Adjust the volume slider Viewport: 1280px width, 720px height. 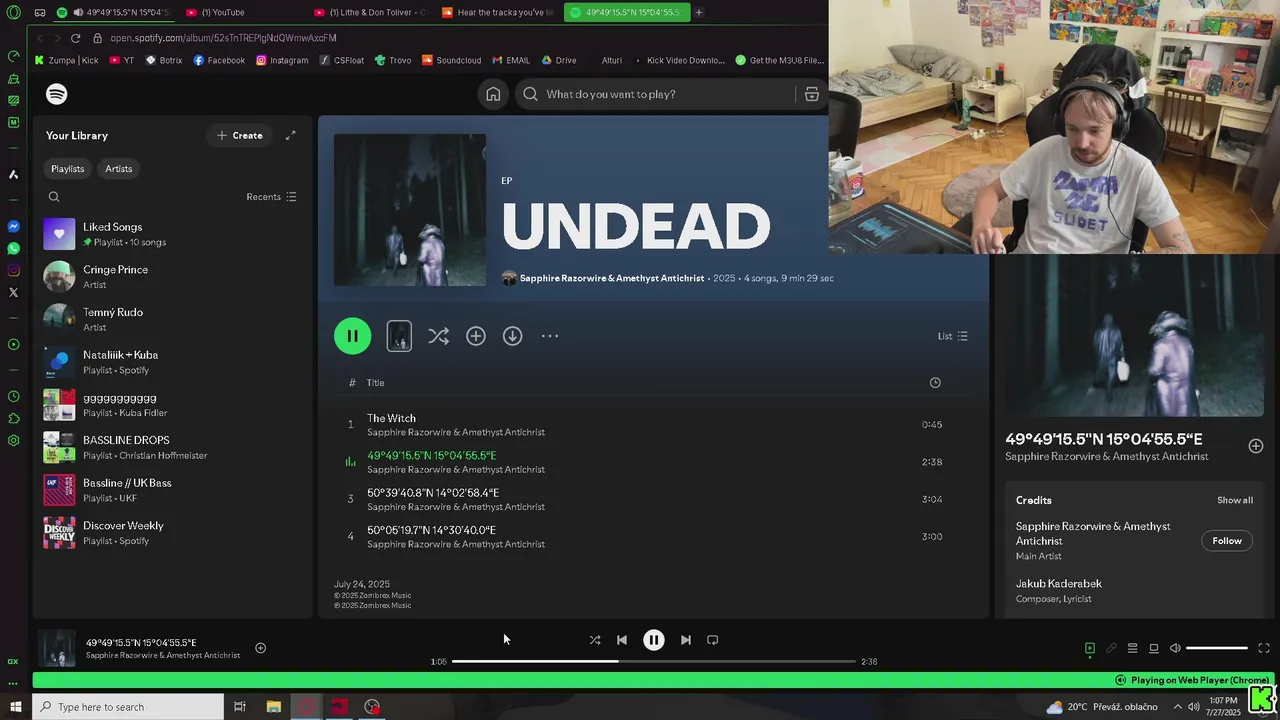1217,648
